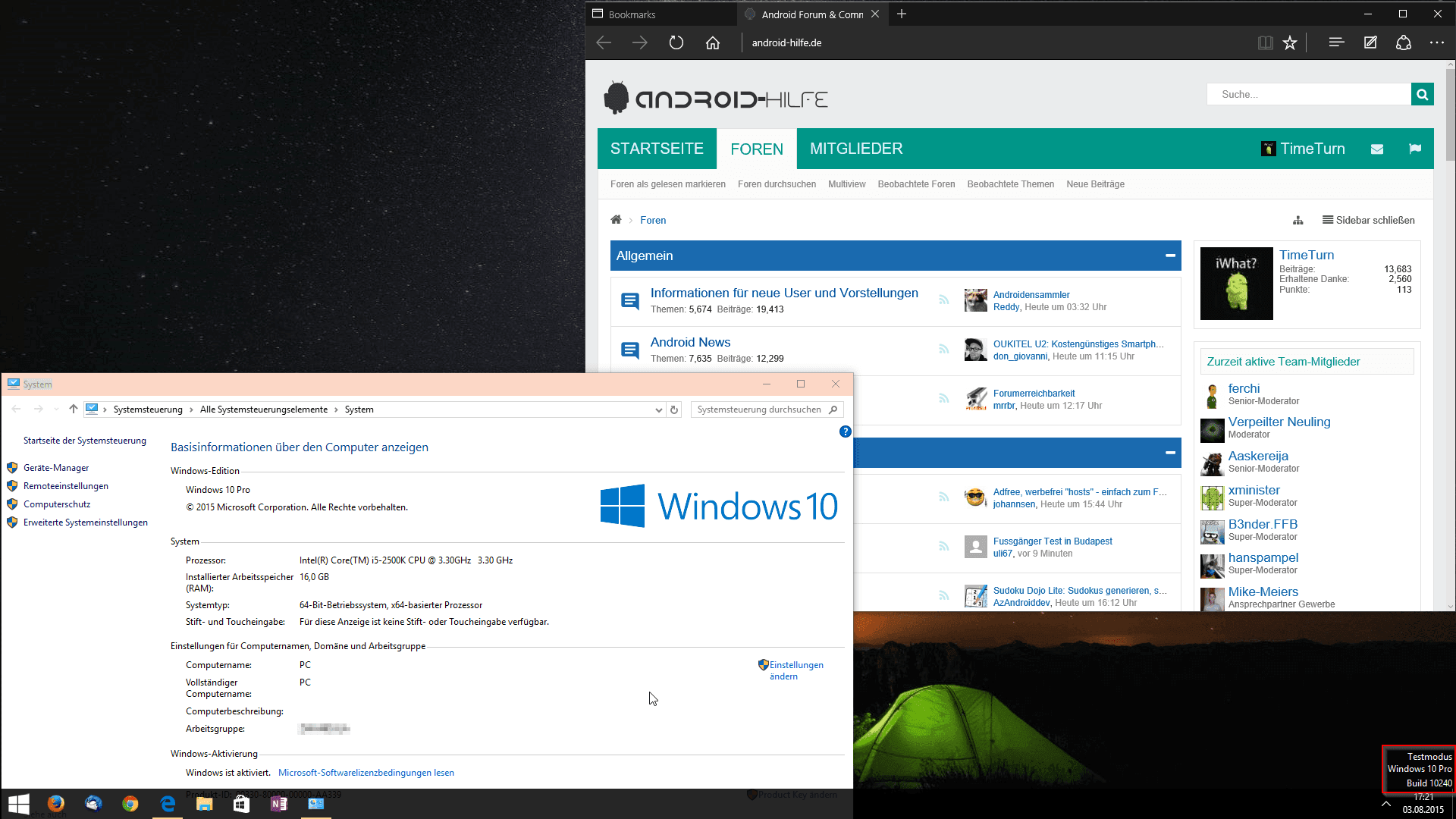Open forum inbox envelope icon

1377,149
